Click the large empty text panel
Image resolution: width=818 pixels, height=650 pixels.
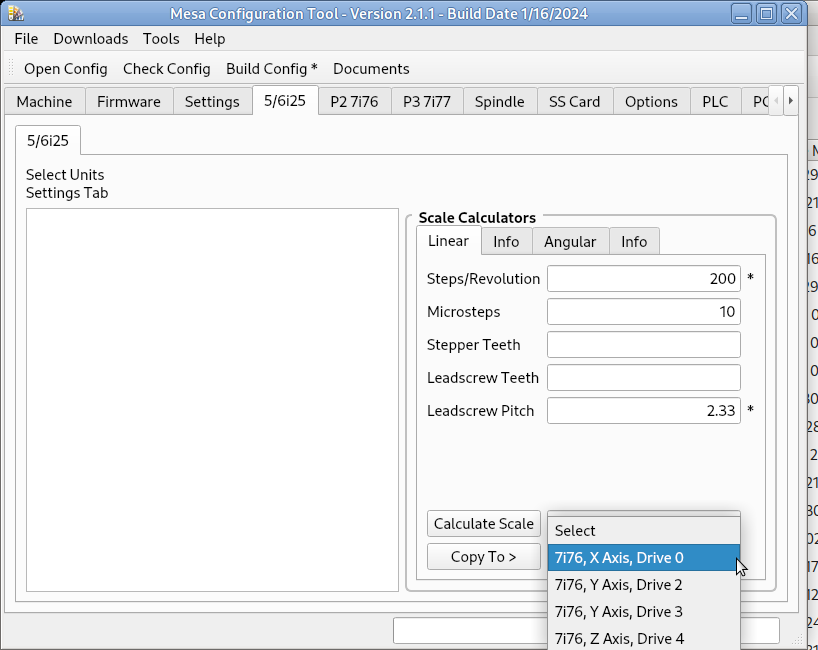[212, 400]
